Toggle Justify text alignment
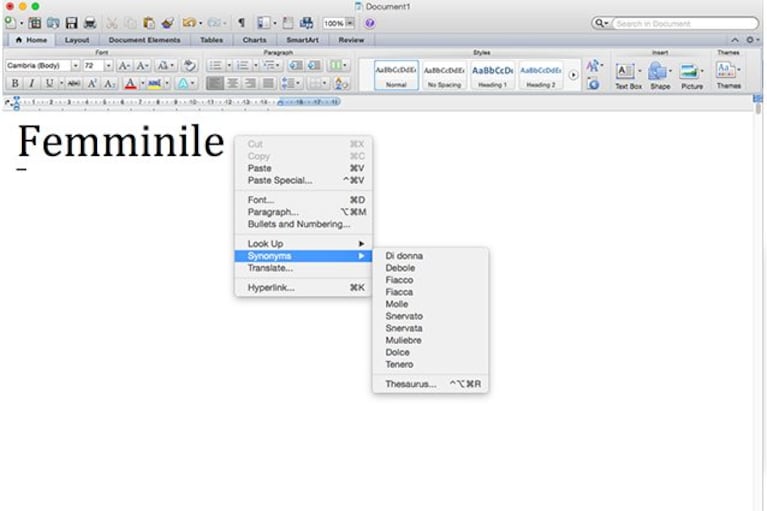Image resolution: width=767 pixels, height=511 pixels. tap(268, 84)
